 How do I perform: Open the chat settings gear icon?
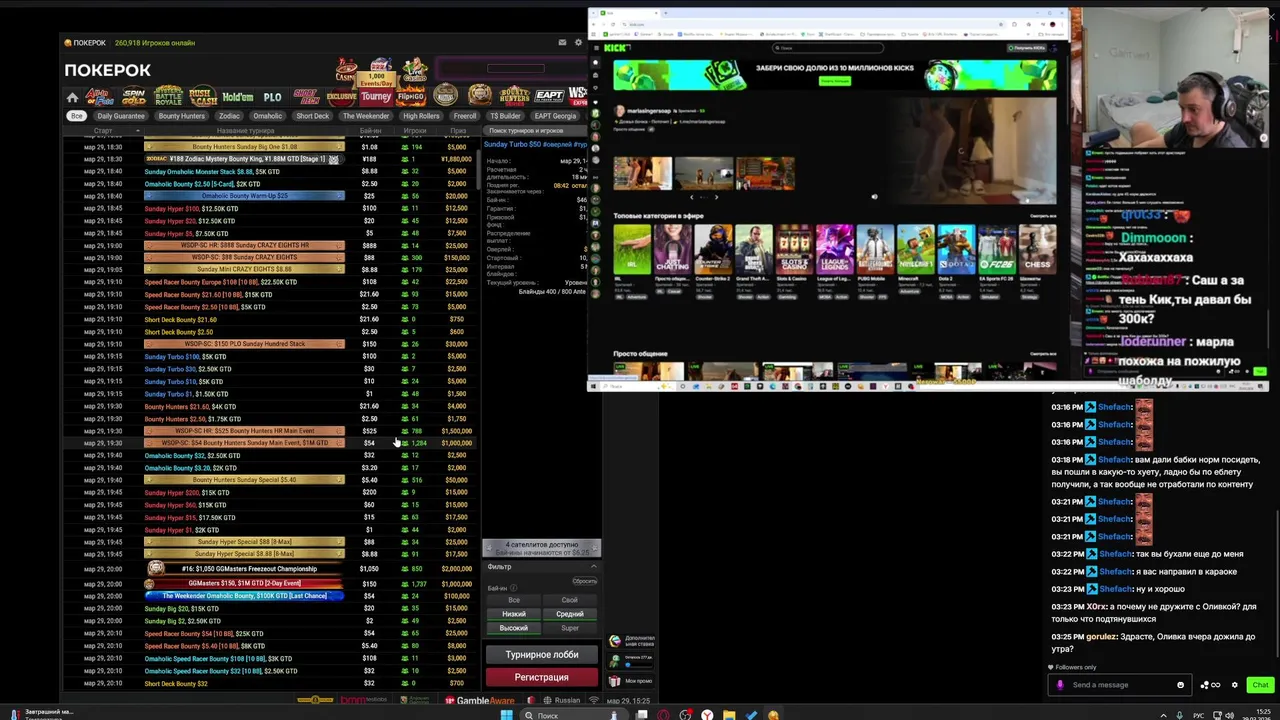[x=1234, y=685]
